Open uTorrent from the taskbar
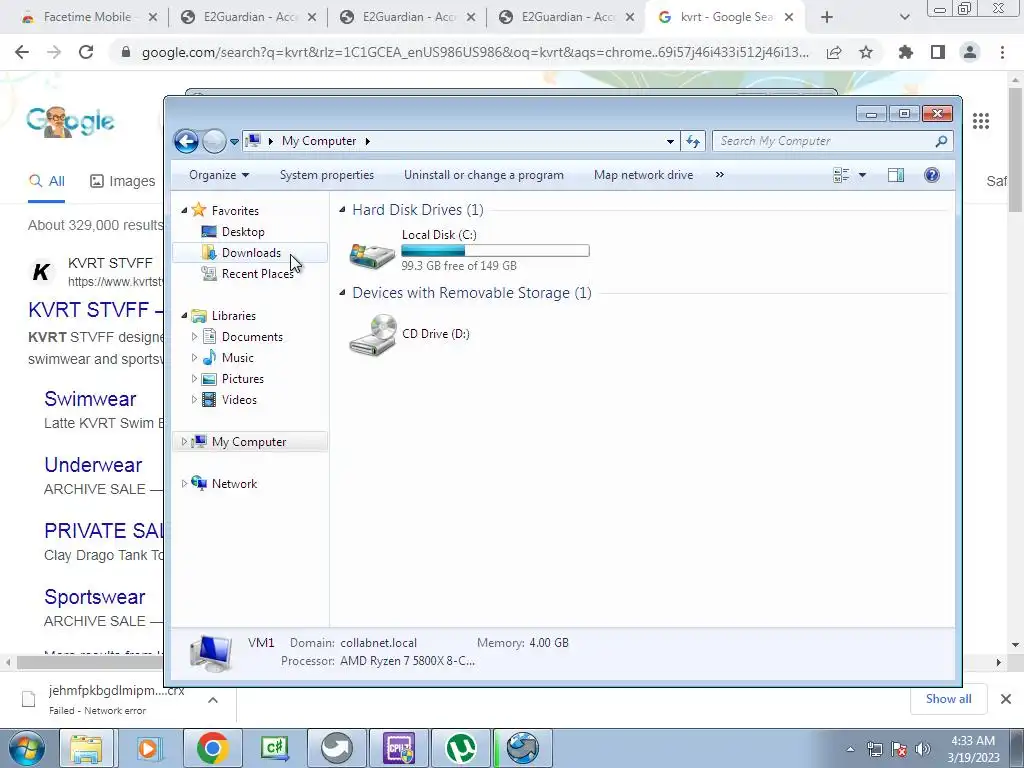Screen dimensions: 1024x768 click(460, 748)
